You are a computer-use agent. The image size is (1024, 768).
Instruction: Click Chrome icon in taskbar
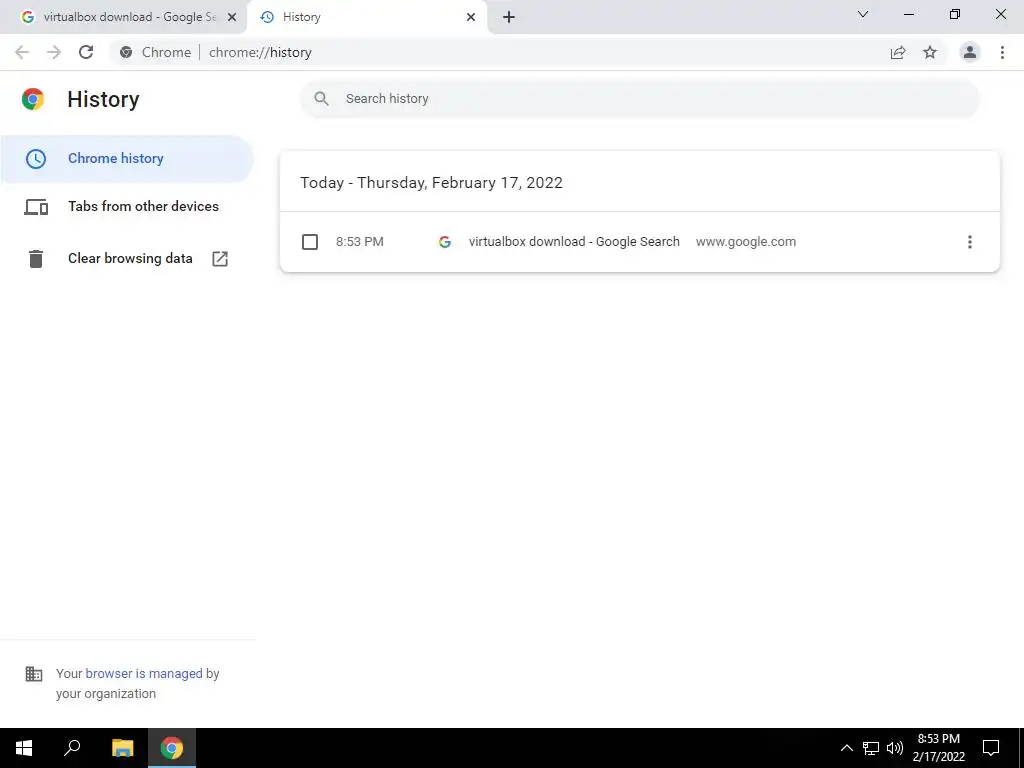172,748
